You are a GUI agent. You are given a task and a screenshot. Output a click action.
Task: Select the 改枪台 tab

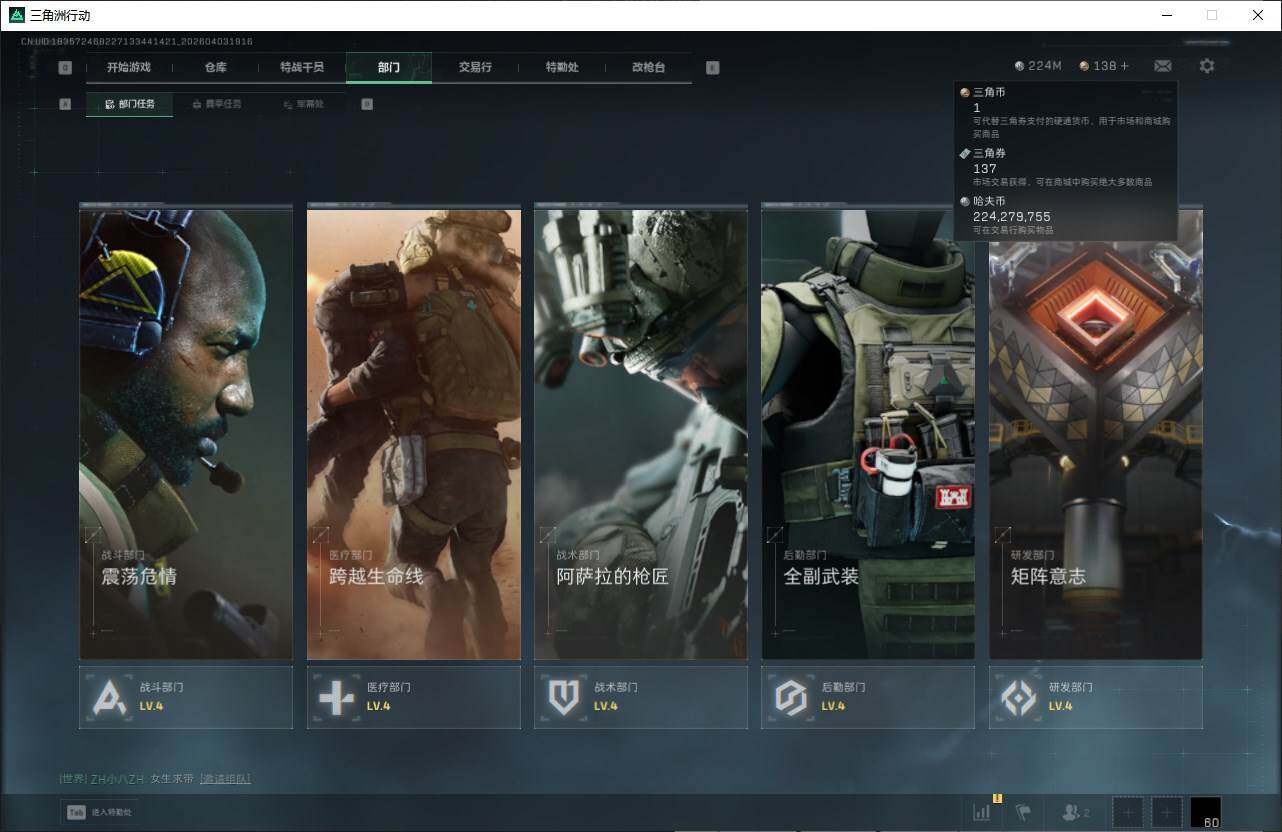click(x=648, y=68)
